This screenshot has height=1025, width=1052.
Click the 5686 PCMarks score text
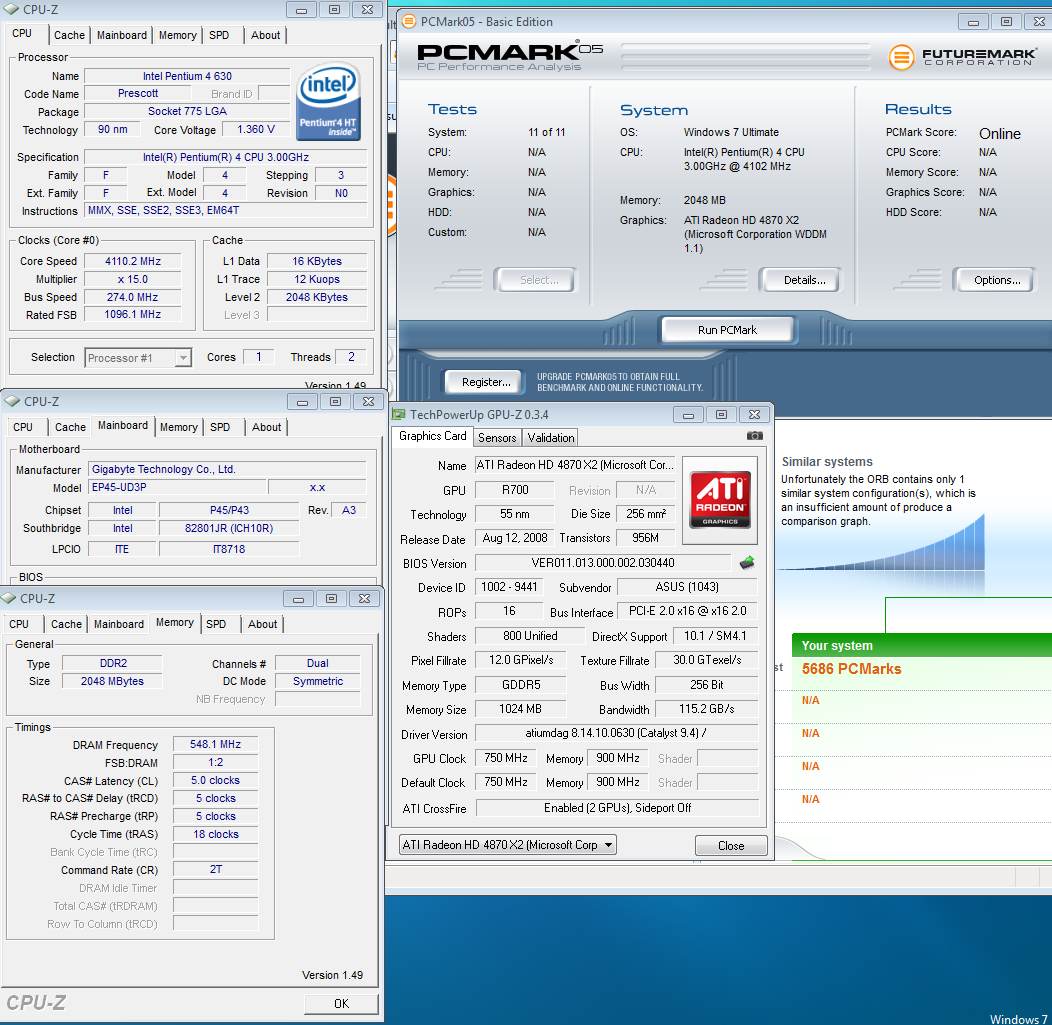(x=851, y=669)
